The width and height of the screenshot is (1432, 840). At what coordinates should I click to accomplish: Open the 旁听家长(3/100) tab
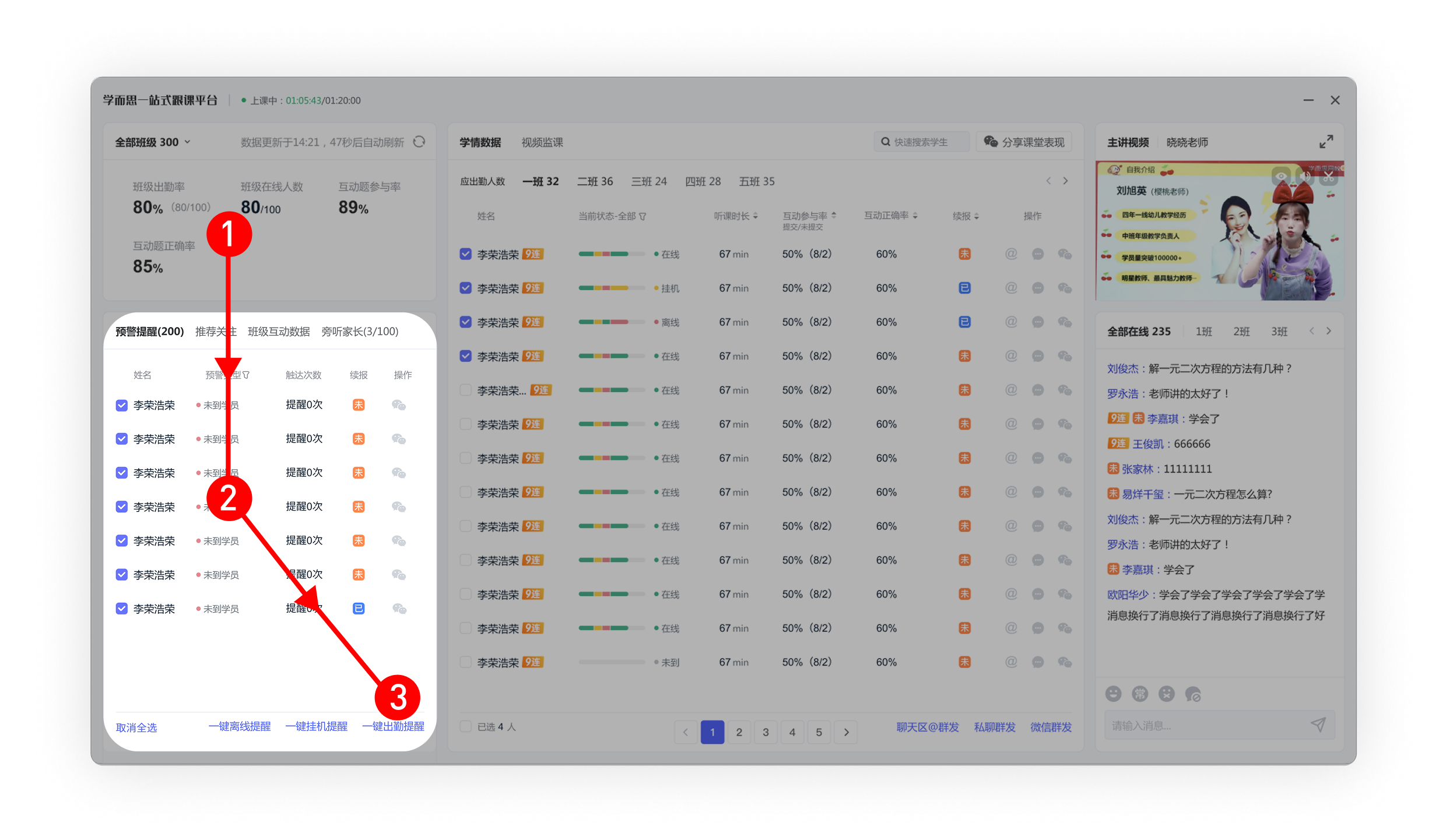(360, 331)
